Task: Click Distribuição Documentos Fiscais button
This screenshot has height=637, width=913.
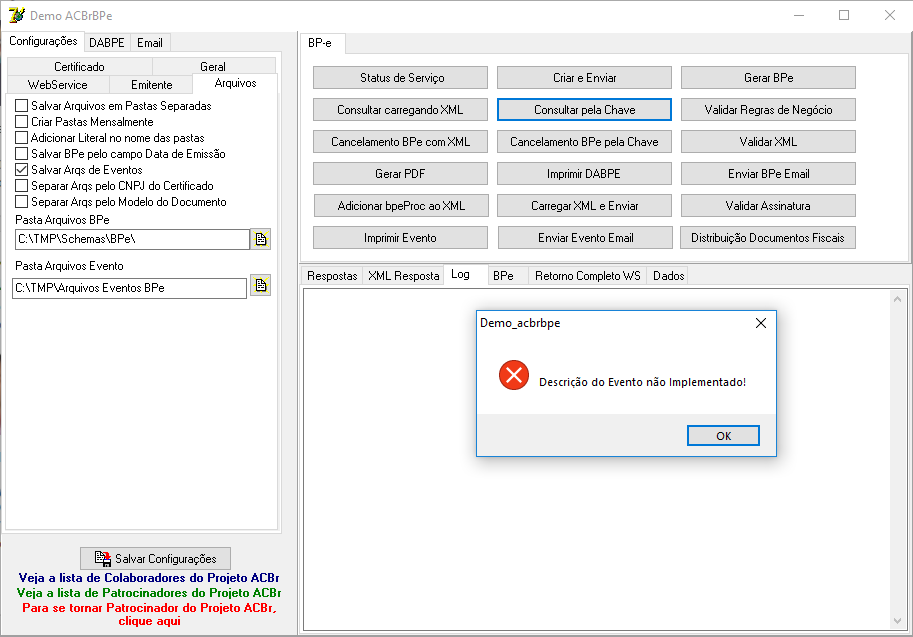Action: pos(768,238)
